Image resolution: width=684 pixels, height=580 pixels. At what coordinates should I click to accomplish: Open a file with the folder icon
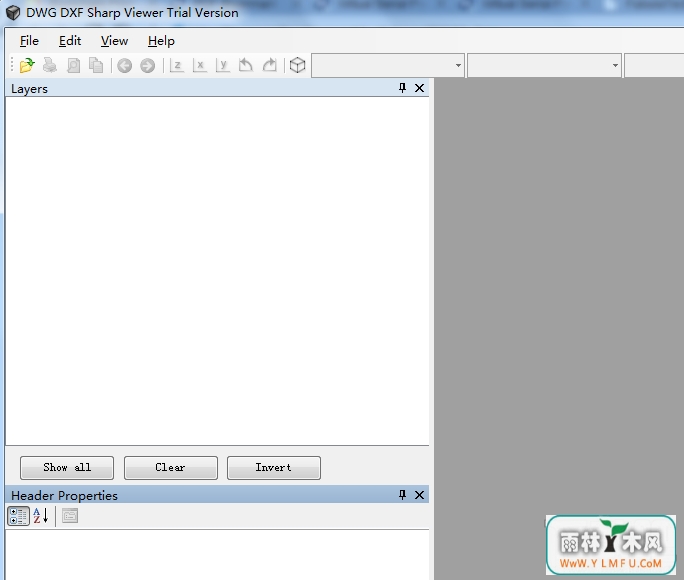27,65
